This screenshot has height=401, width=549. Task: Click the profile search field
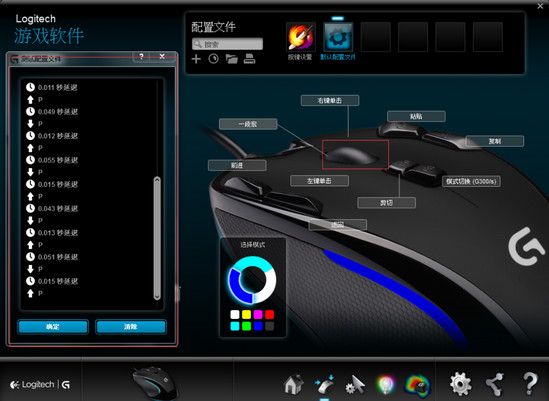(227, 44)
